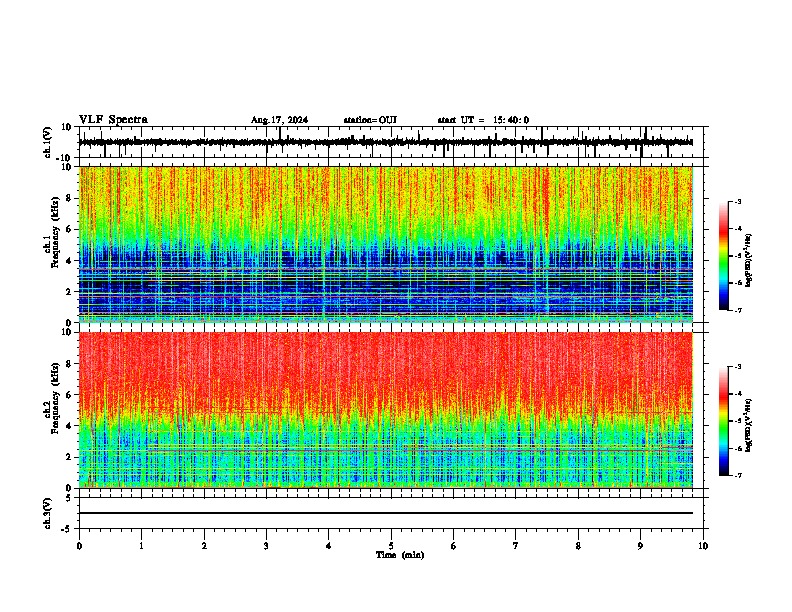Image resolution: width=792 pixels, height=612 pixels.
Task: Click the 5 minute tick label on Time axis
Action: (391, 546)
